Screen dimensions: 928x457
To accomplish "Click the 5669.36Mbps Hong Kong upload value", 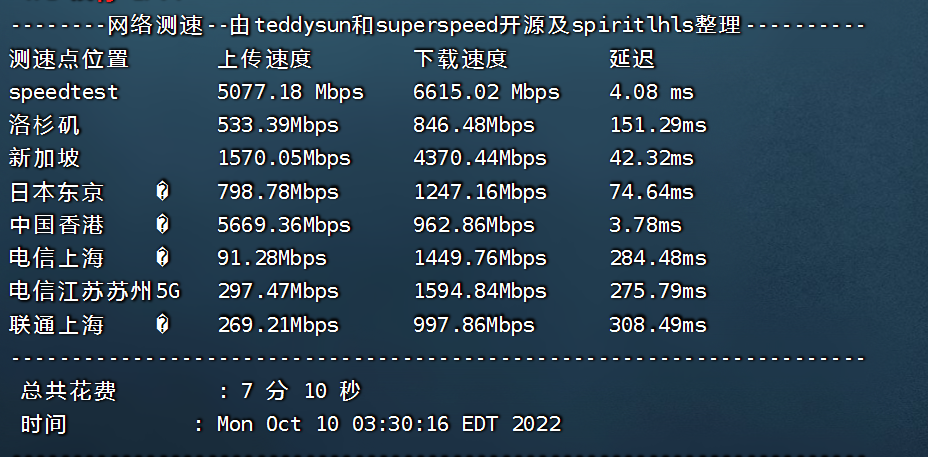I will click(284, 225).
